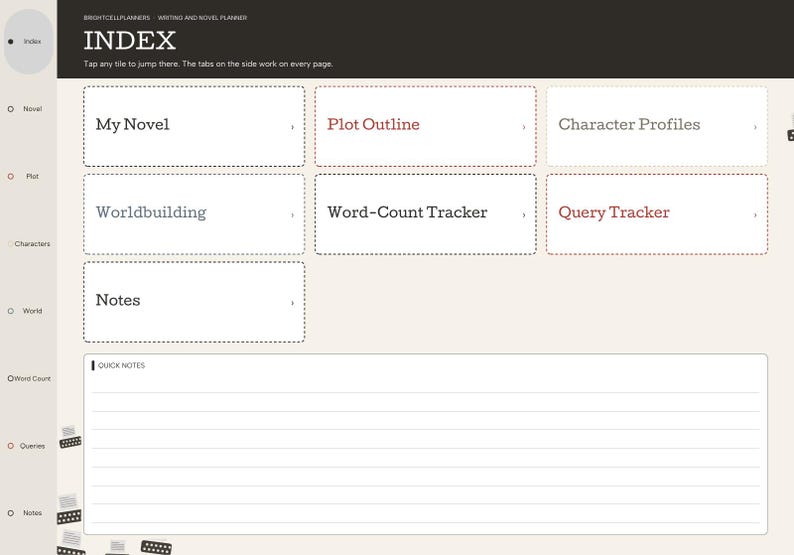Open the My Novel tile

(x=194, y=126)
